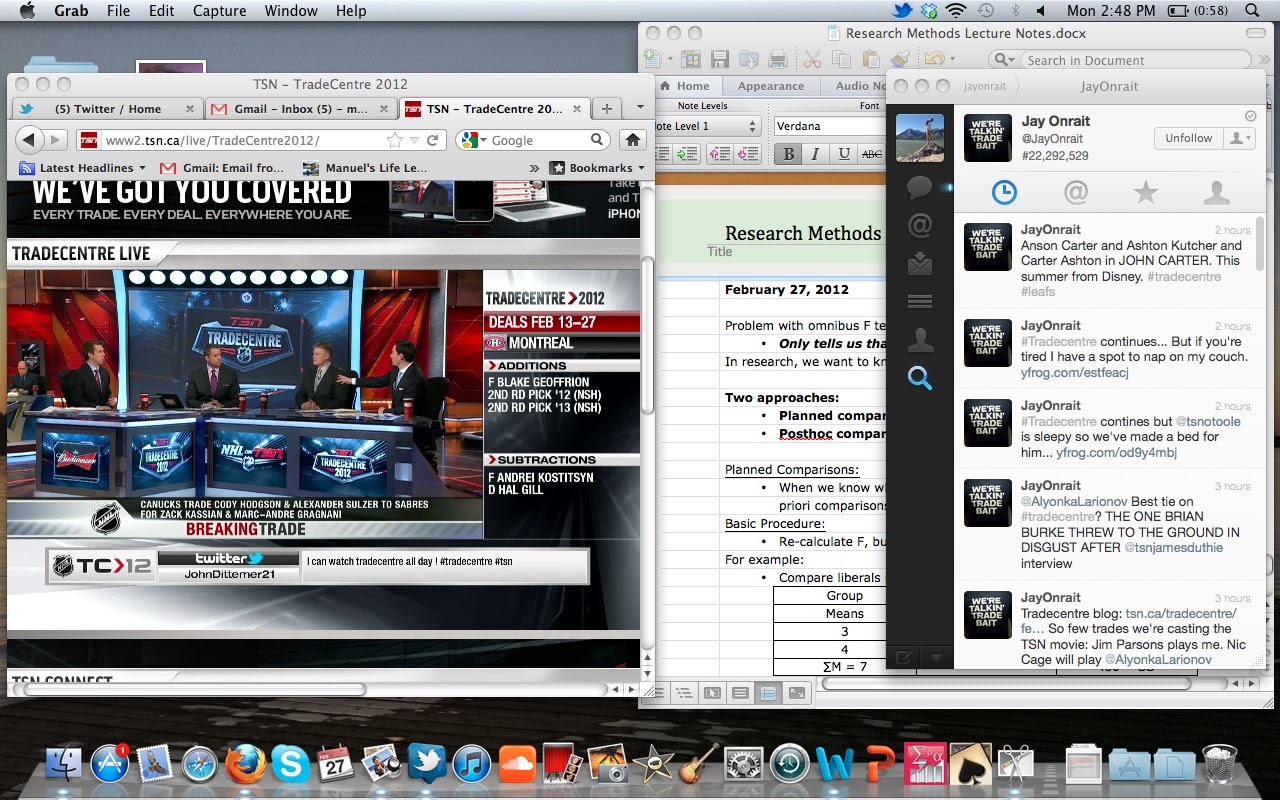Image resolution: width=1280 pixels, height=800 pixels.
Task: Switch Word to Notebook Layout view button
Action: (x=768, y=692)
